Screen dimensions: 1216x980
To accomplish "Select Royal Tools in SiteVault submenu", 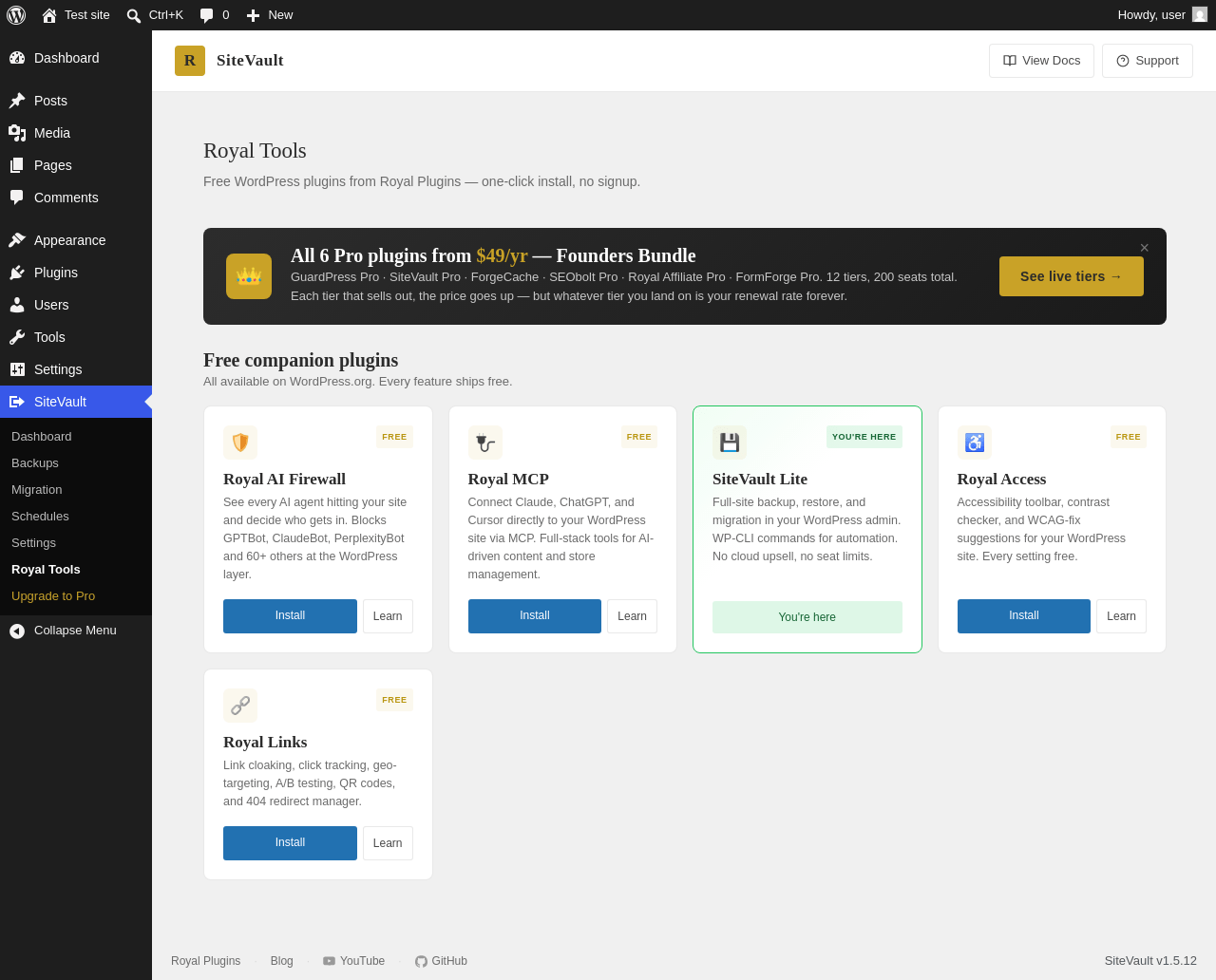I will point(76,570).
